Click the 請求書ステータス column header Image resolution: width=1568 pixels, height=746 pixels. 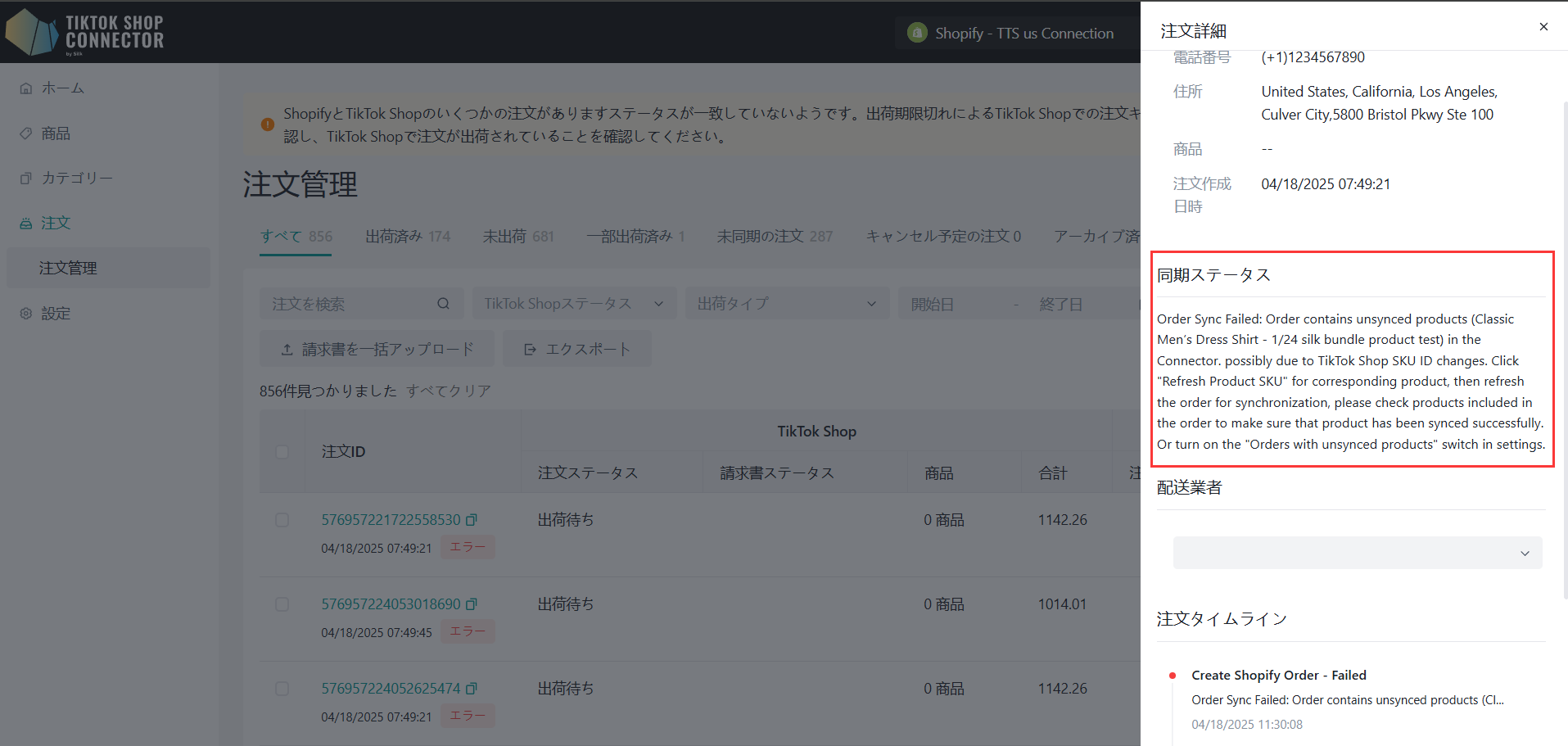(777, 473)
